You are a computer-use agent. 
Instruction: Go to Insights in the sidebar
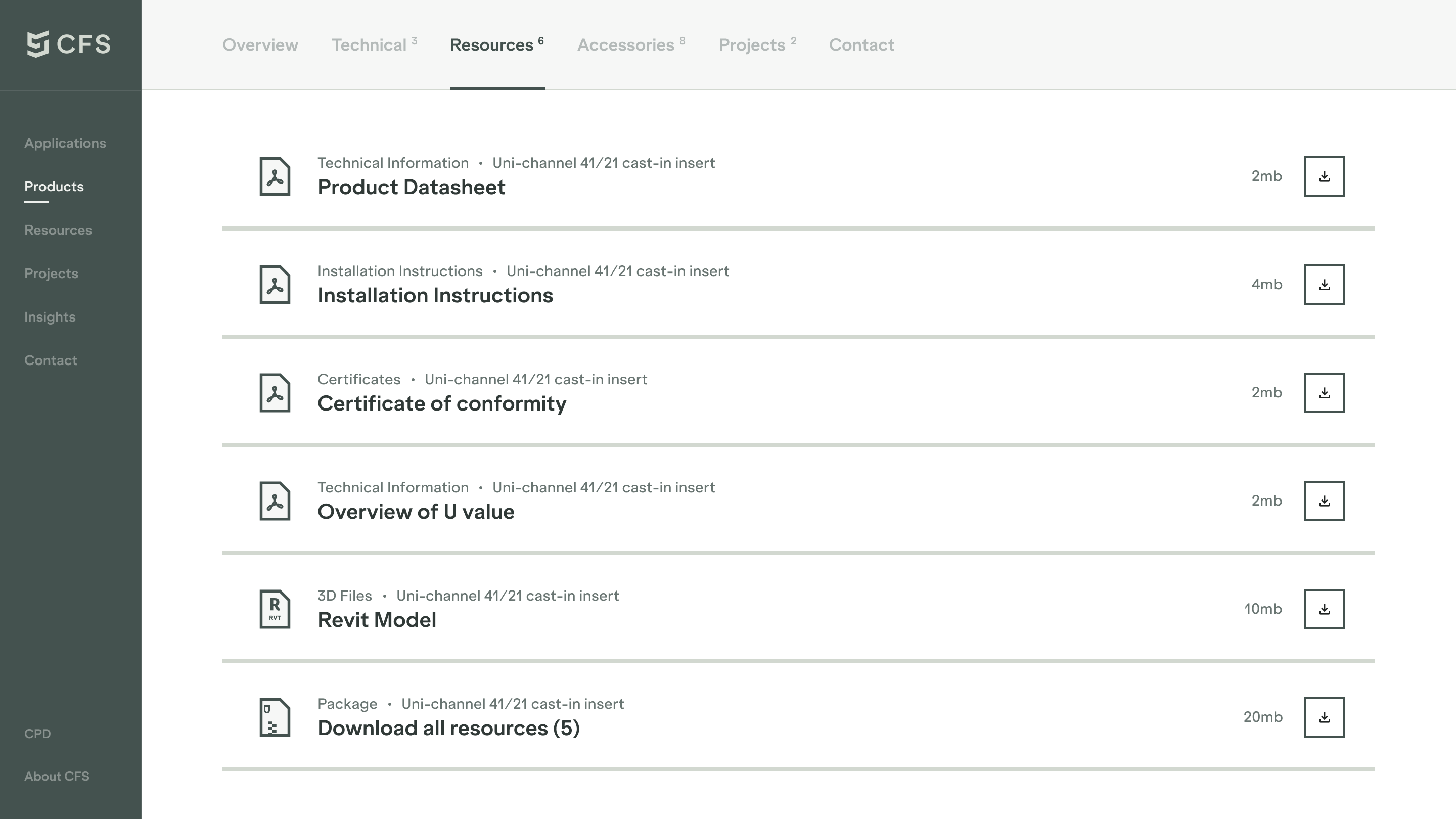click(50, 317)
